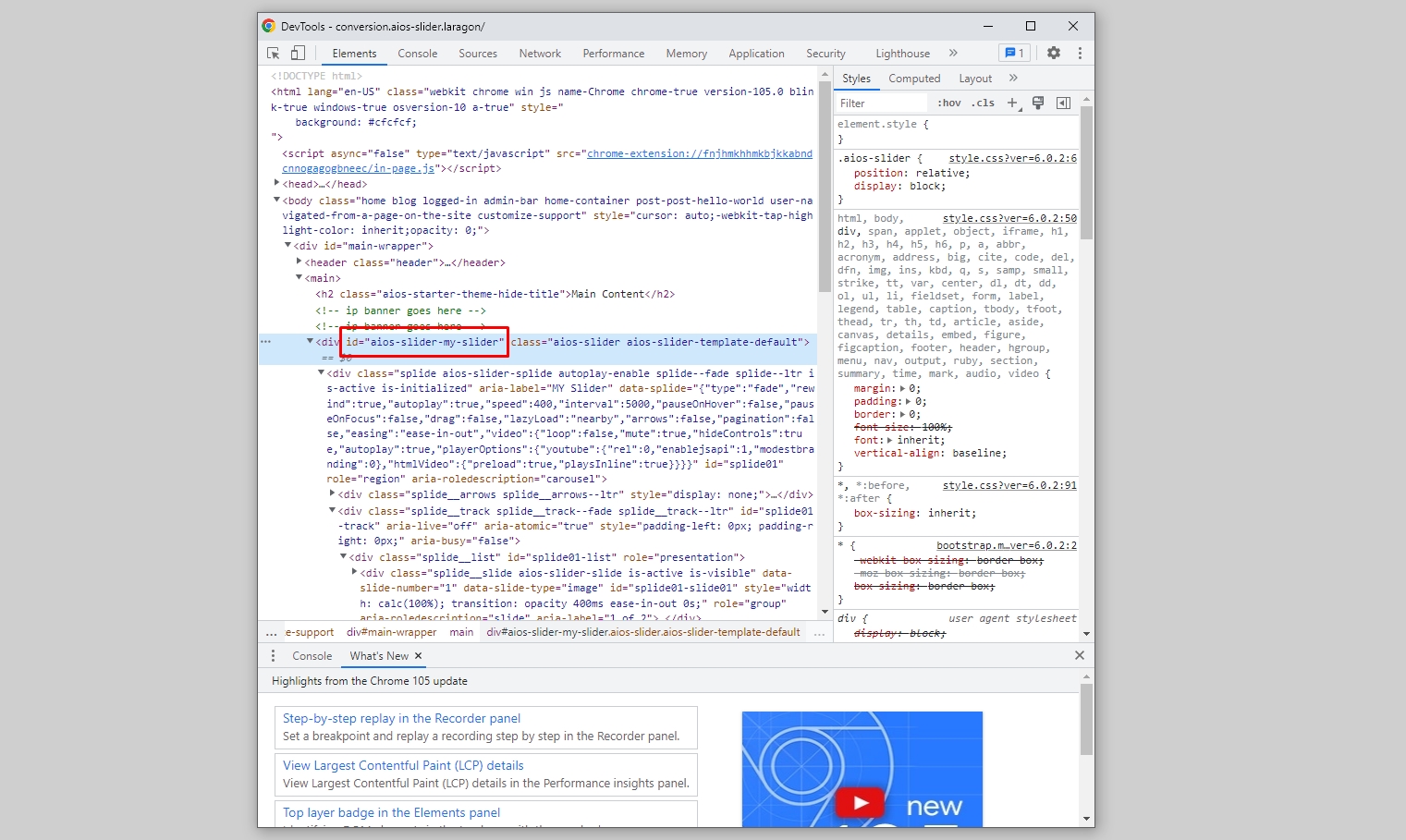Open DevTools settings gear
This screenshot has height=840, width=1406.
pyautogui.click(x=1053, y=54)
